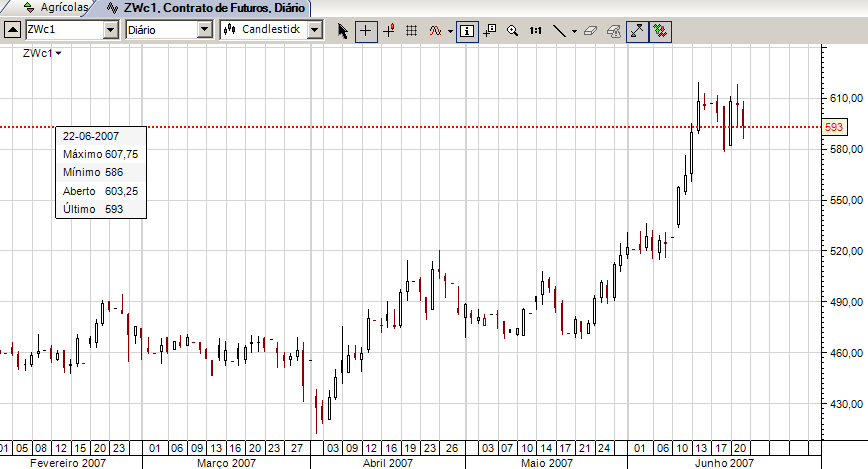Click the Junho 2007 month label
The height and width of the screenshot is (469, 868).
pyautogui.click(x=724, y=462)
